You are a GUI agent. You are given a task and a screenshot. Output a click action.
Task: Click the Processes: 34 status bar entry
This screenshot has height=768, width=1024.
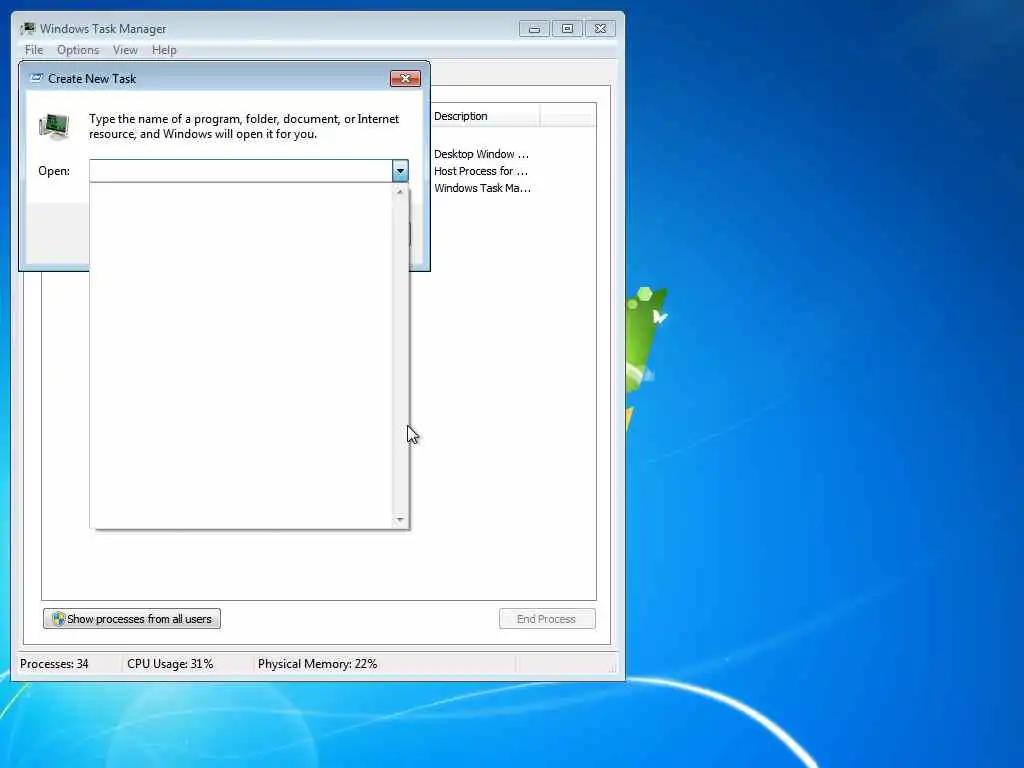click(54, 664)
